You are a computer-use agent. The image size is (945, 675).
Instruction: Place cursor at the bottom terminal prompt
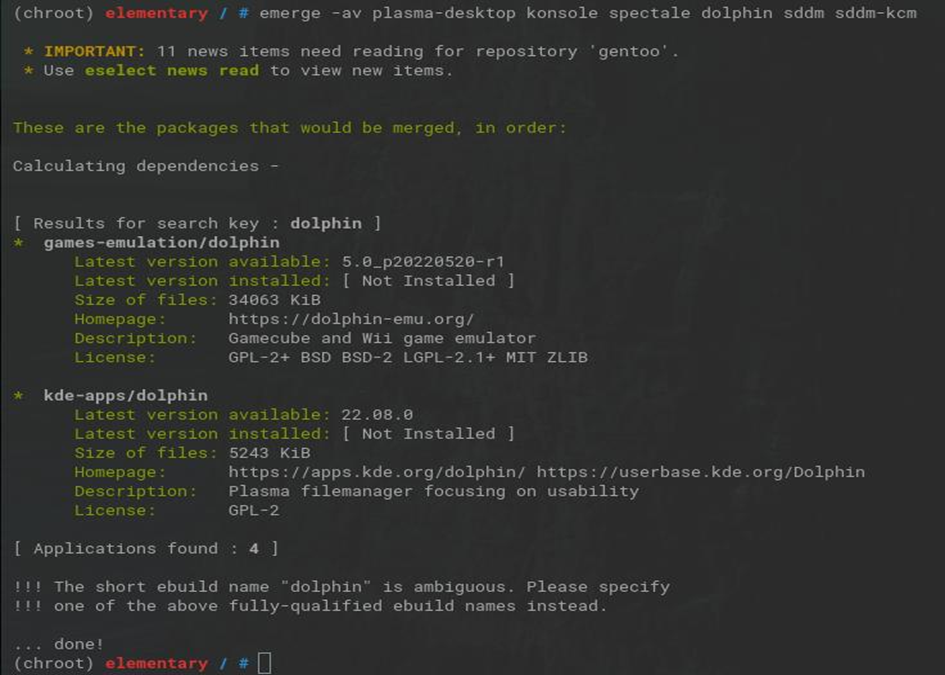click(264, 663)
